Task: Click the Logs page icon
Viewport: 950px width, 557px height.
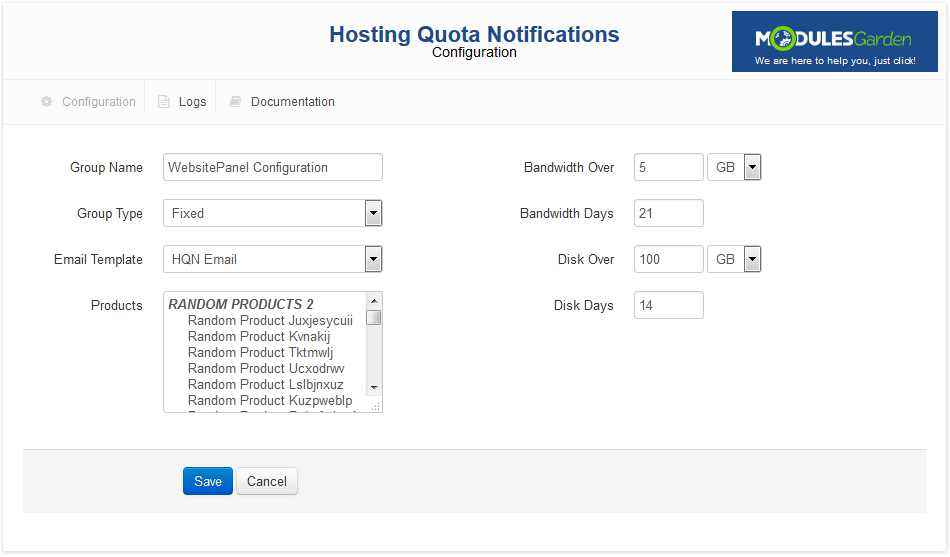Action: 164,102
